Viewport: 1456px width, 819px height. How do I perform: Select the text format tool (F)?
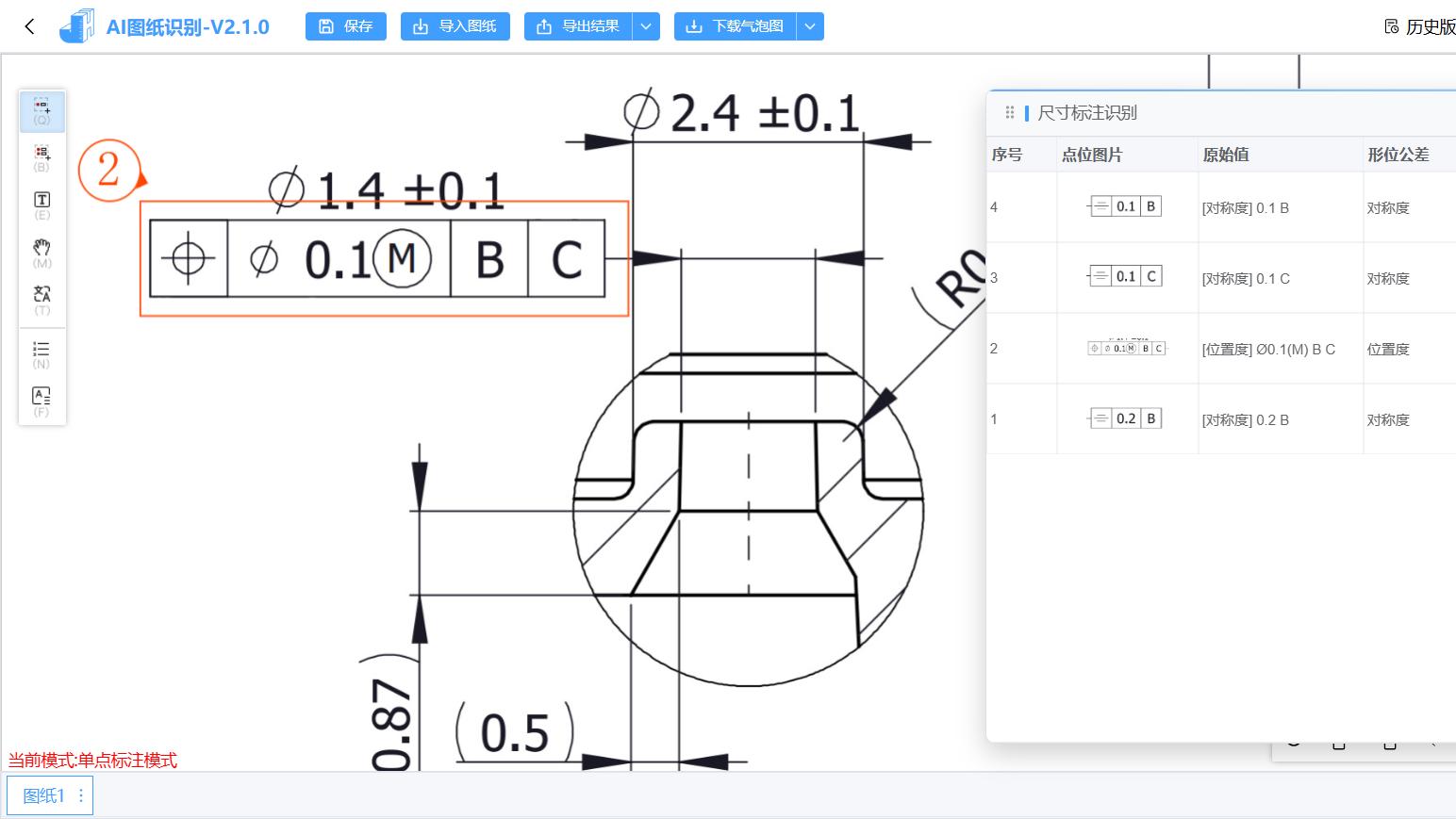[x=42, y=401]
